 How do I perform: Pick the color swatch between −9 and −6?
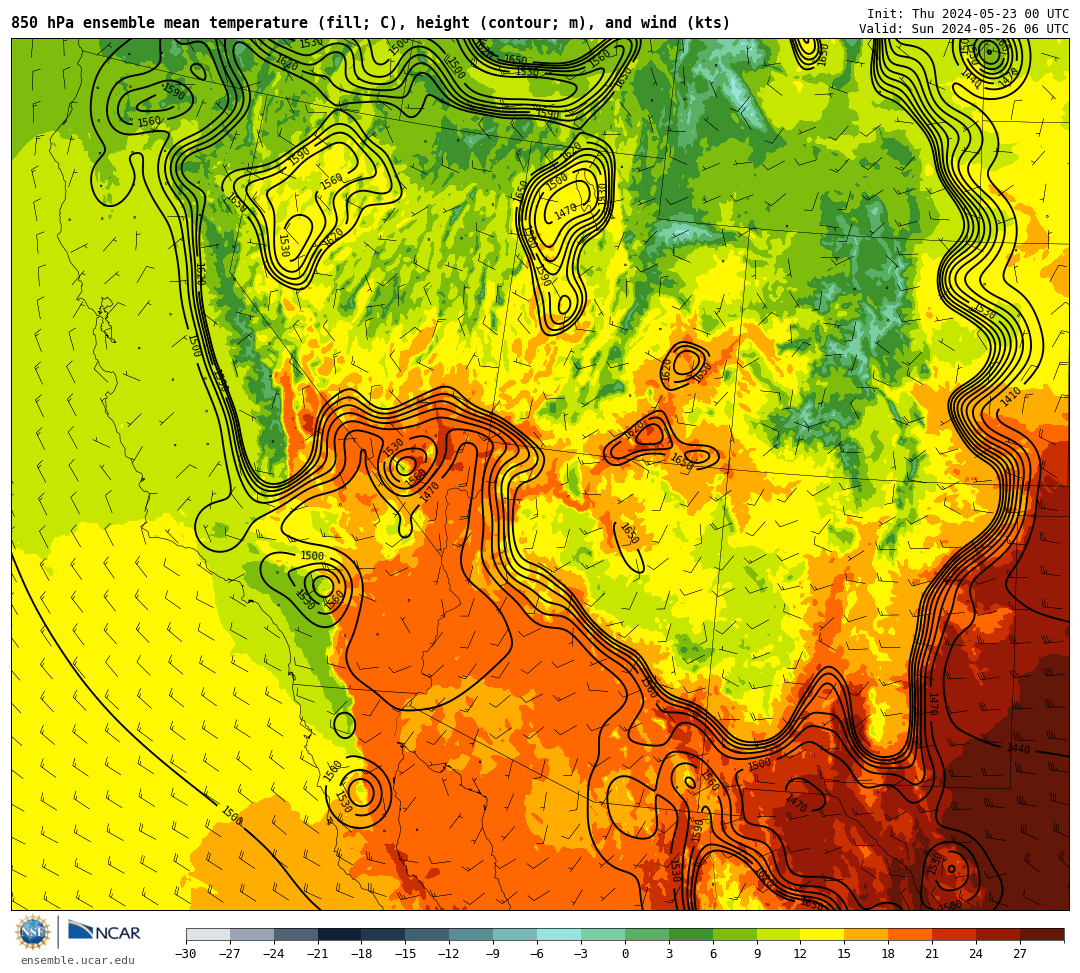[x=515, y=934]
